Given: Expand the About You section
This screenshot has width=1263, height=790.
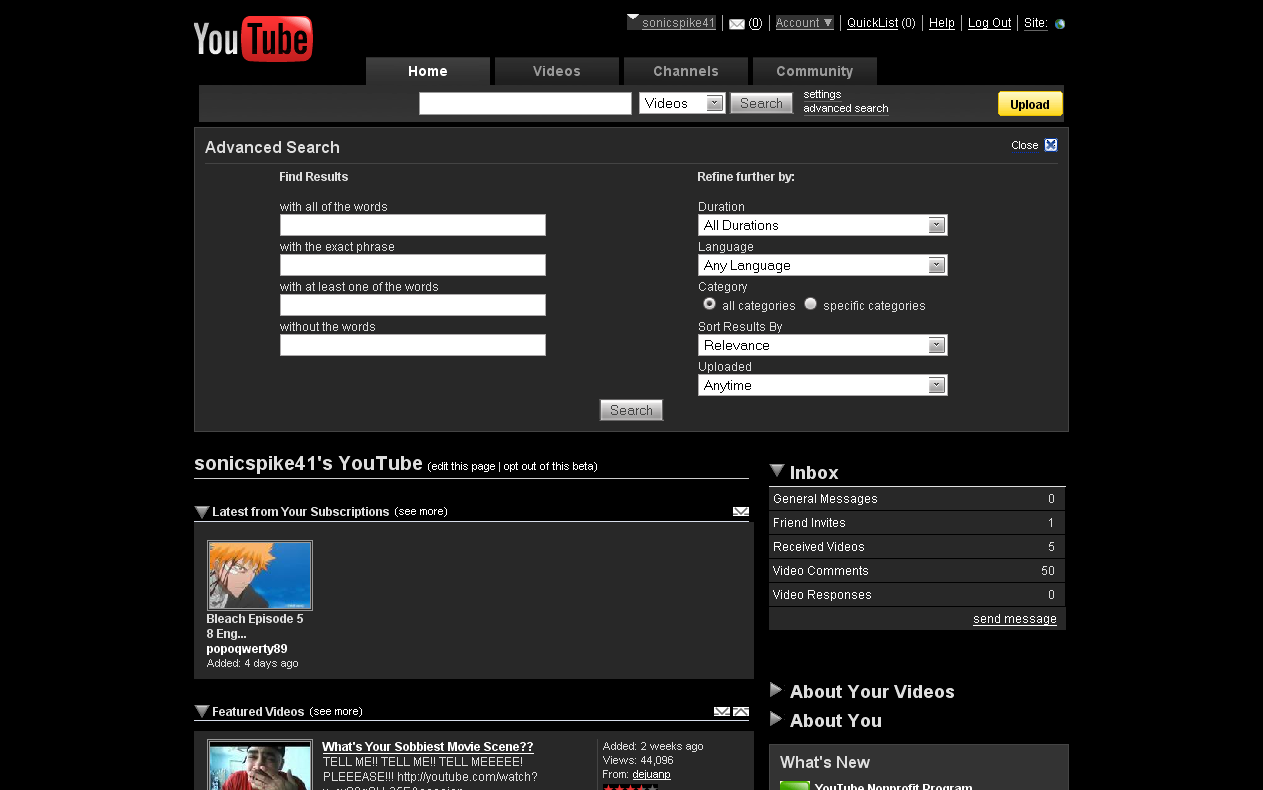Looking at the screenshot, I should tap(776, 719).
